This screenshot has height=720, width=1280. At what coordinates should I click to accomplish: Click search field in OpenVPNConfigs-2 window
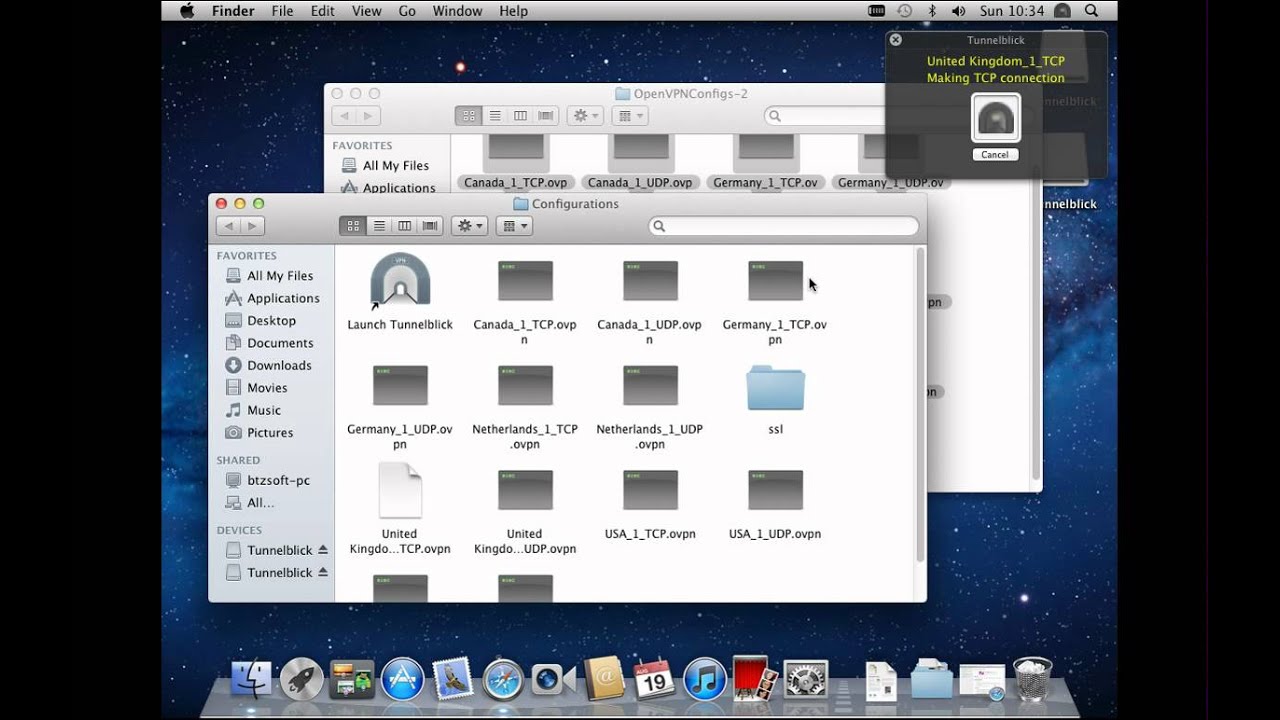pos(825,116)
